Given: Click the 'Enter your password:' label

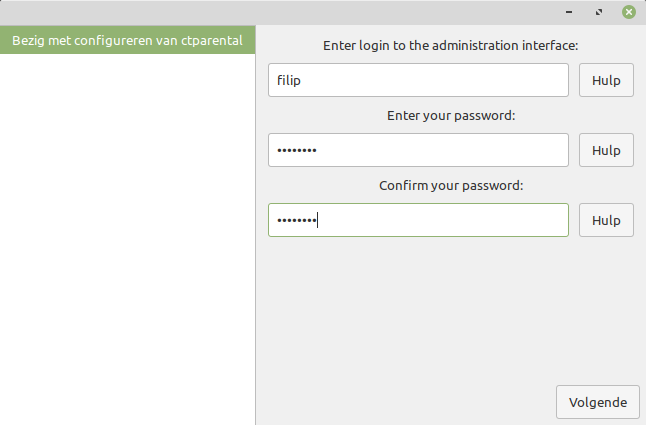Looking at the screenshot, I should click(x=451, y=115).
